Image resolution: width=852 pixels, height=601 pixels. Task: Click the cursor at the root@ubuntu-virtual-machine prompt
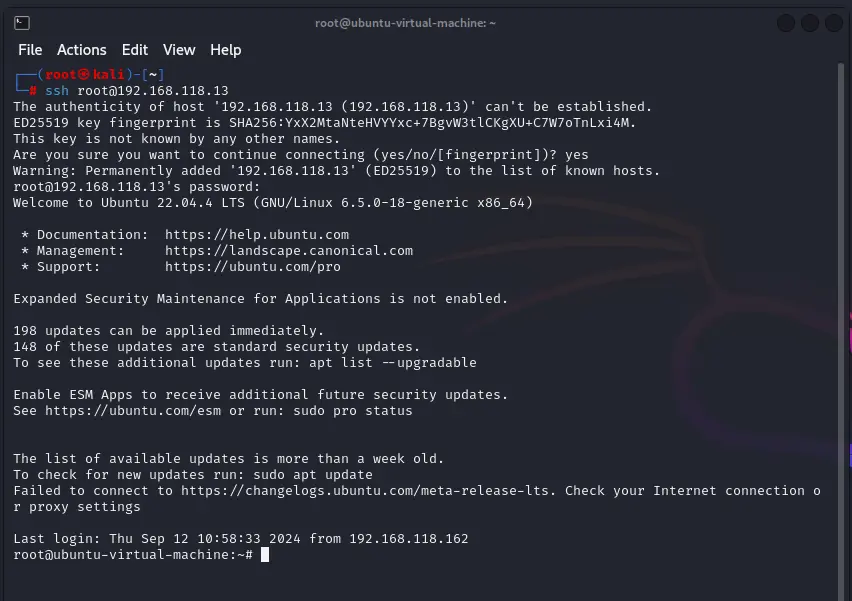pyautogui.click(x=265, y=555)
